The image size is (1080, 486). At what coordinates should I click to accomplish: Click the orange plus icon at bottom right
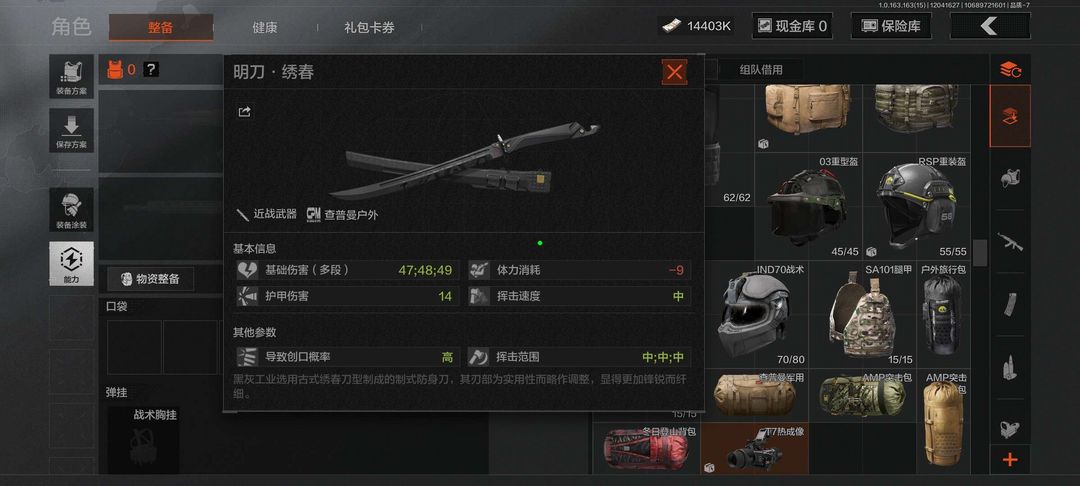click(x=1010, y=460)
